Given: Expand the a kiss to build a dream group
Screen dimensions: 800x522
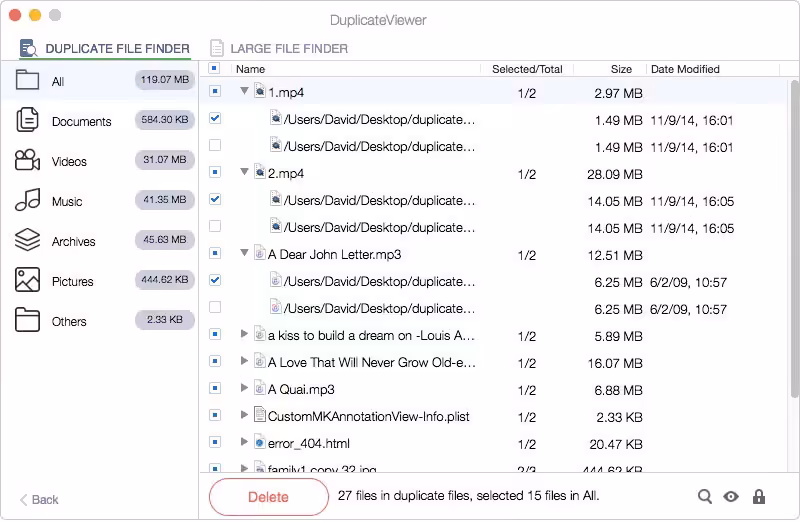Looking at the screenshot, I should tap(244, 334).
